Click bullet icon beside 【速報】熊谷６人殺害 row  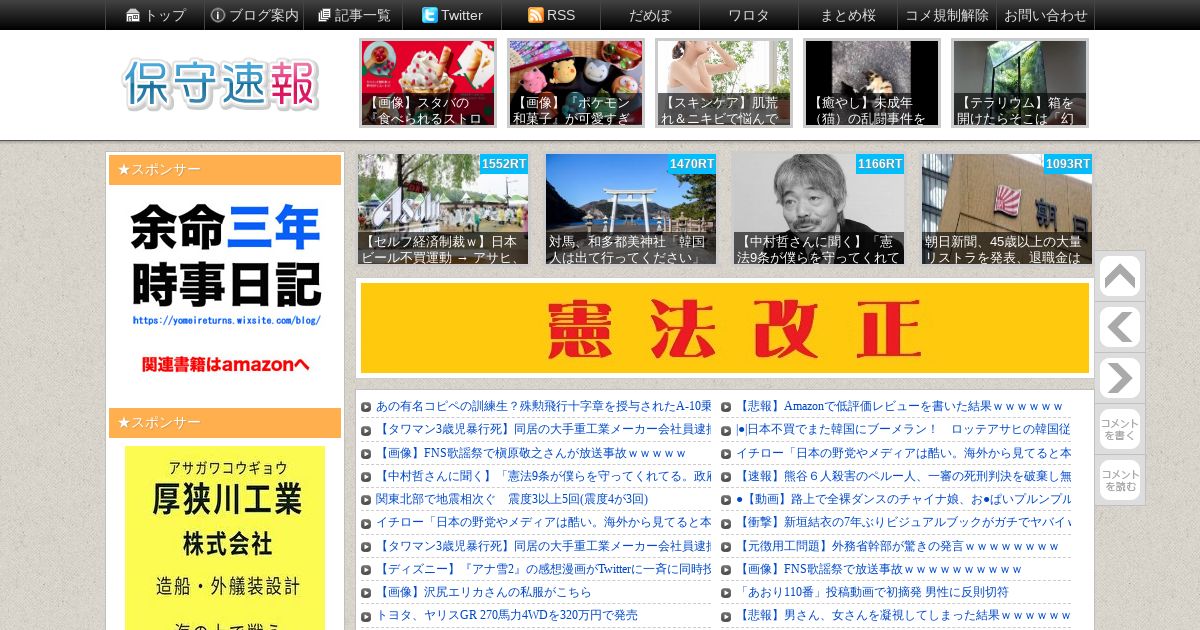(726, 477)
